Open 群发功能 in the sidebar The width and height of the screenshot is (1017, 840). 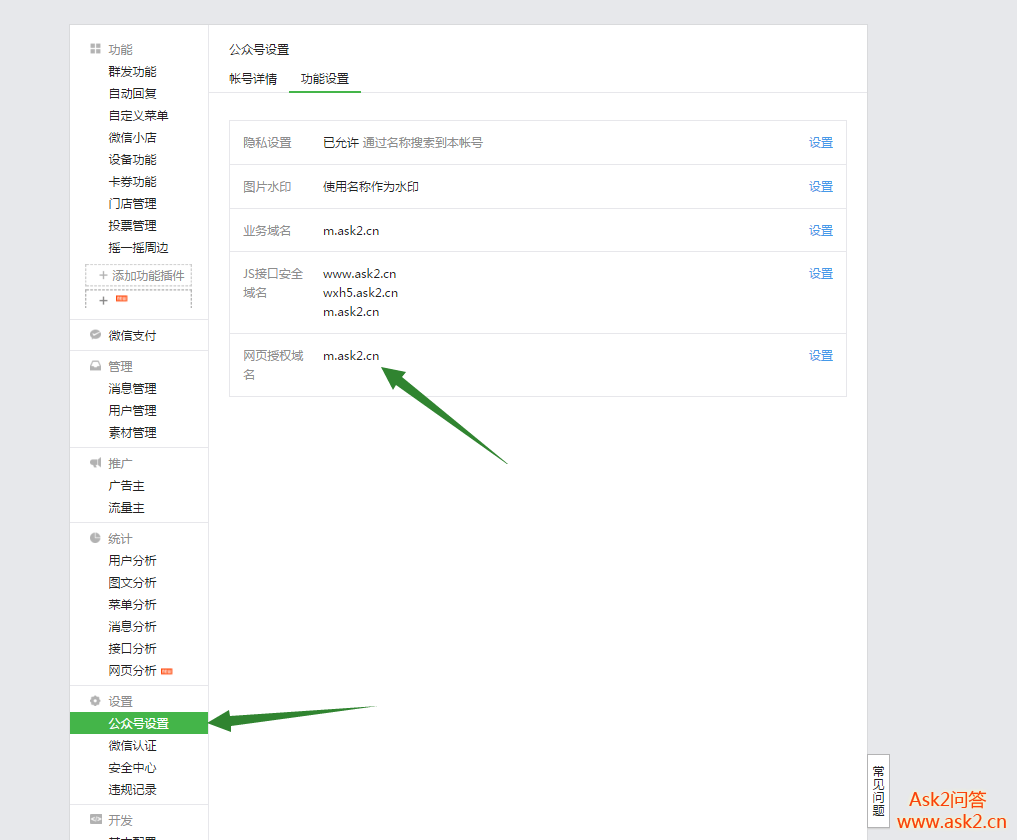(x=132, y=72)
